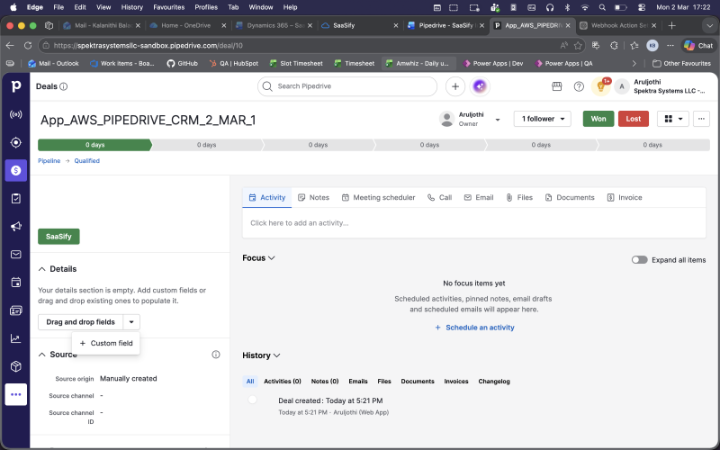Image resolution: width=720 pixels, height=450 pixels.
Task: Click the Qualified stage link
Action: coord(87,161)
